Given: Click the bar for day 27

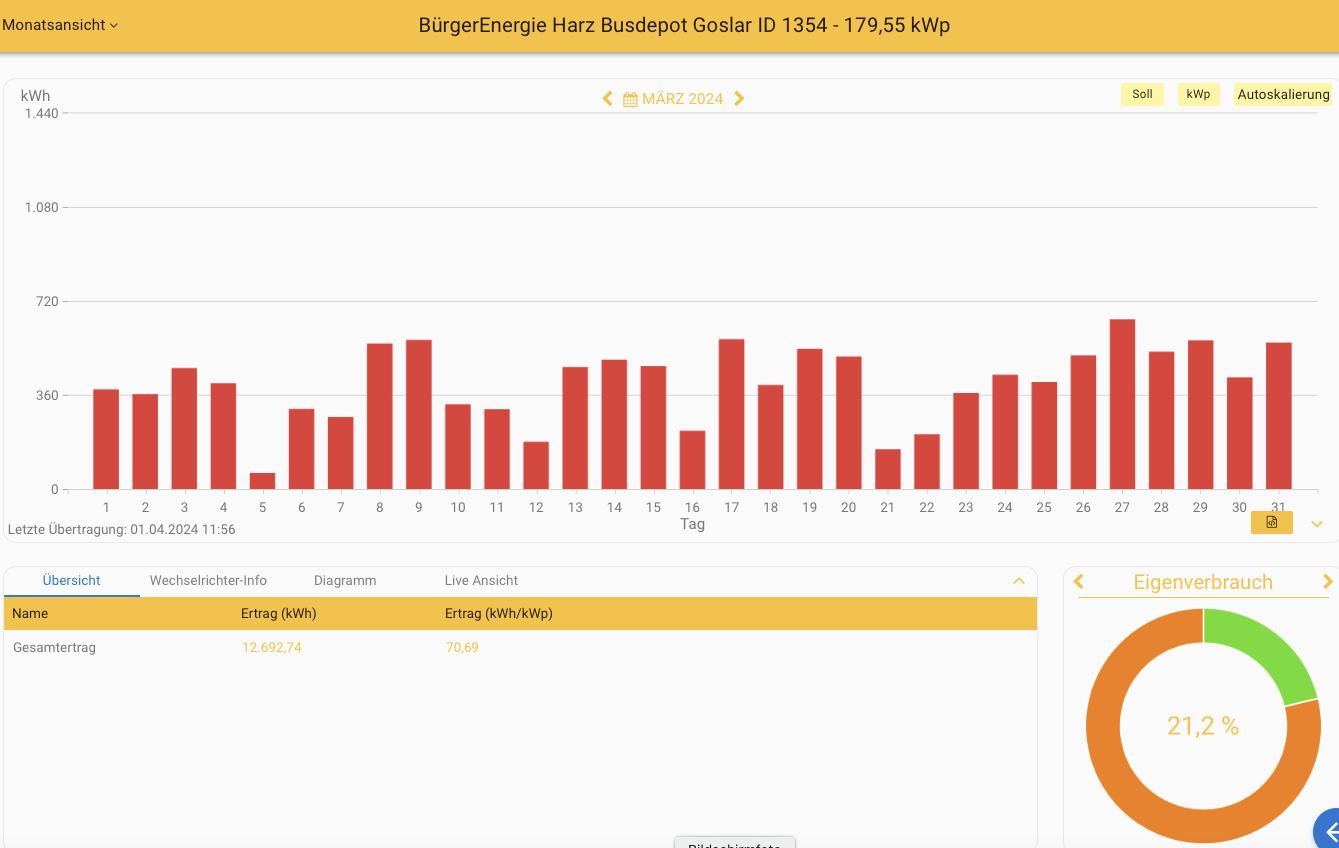Looking at the screenshot, I should click(x=1122, y=404).
